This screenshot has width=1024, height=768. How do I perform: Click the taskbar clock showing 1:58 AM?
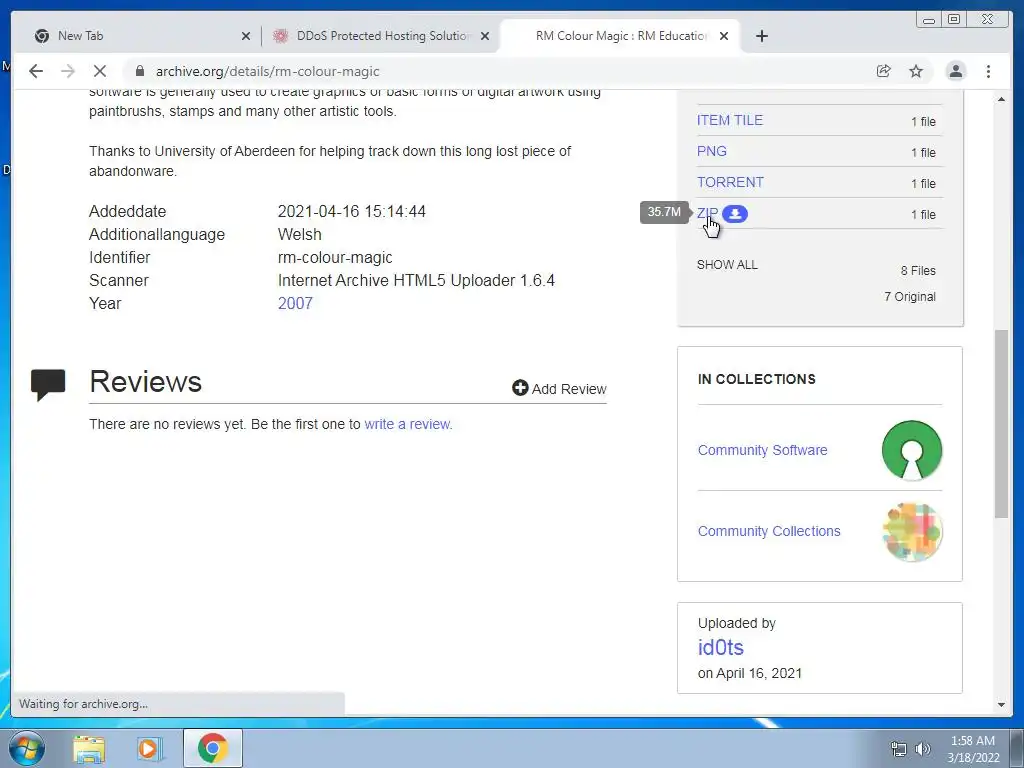pyautogui.click(x=973, y=748)
